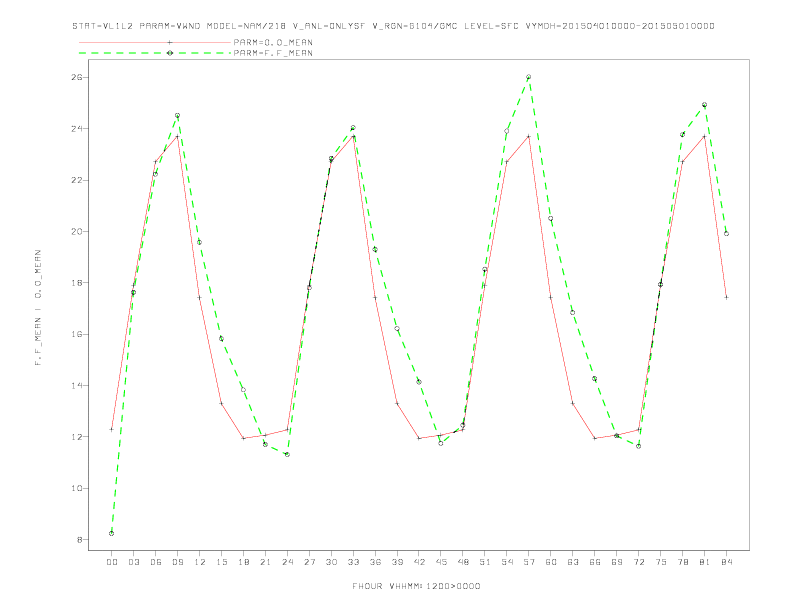This screenshot has height=612, width=792.
Task: Click the green circle marker at hour 09
Action: click(x=177, y=116)
